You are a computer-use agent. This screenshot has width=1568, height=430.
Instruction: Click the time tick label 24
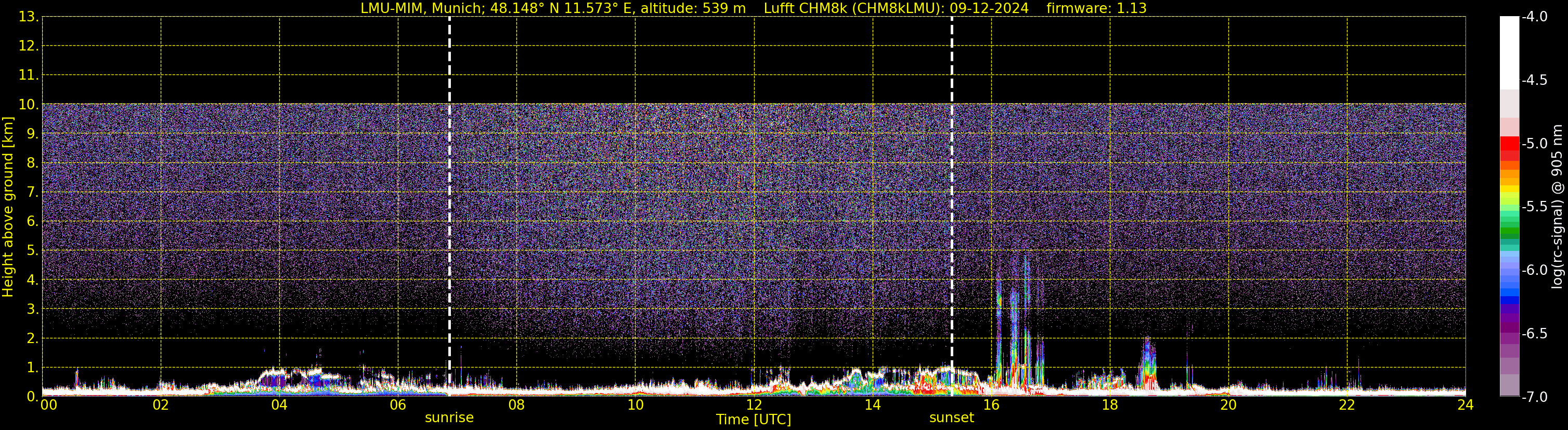1465,405
